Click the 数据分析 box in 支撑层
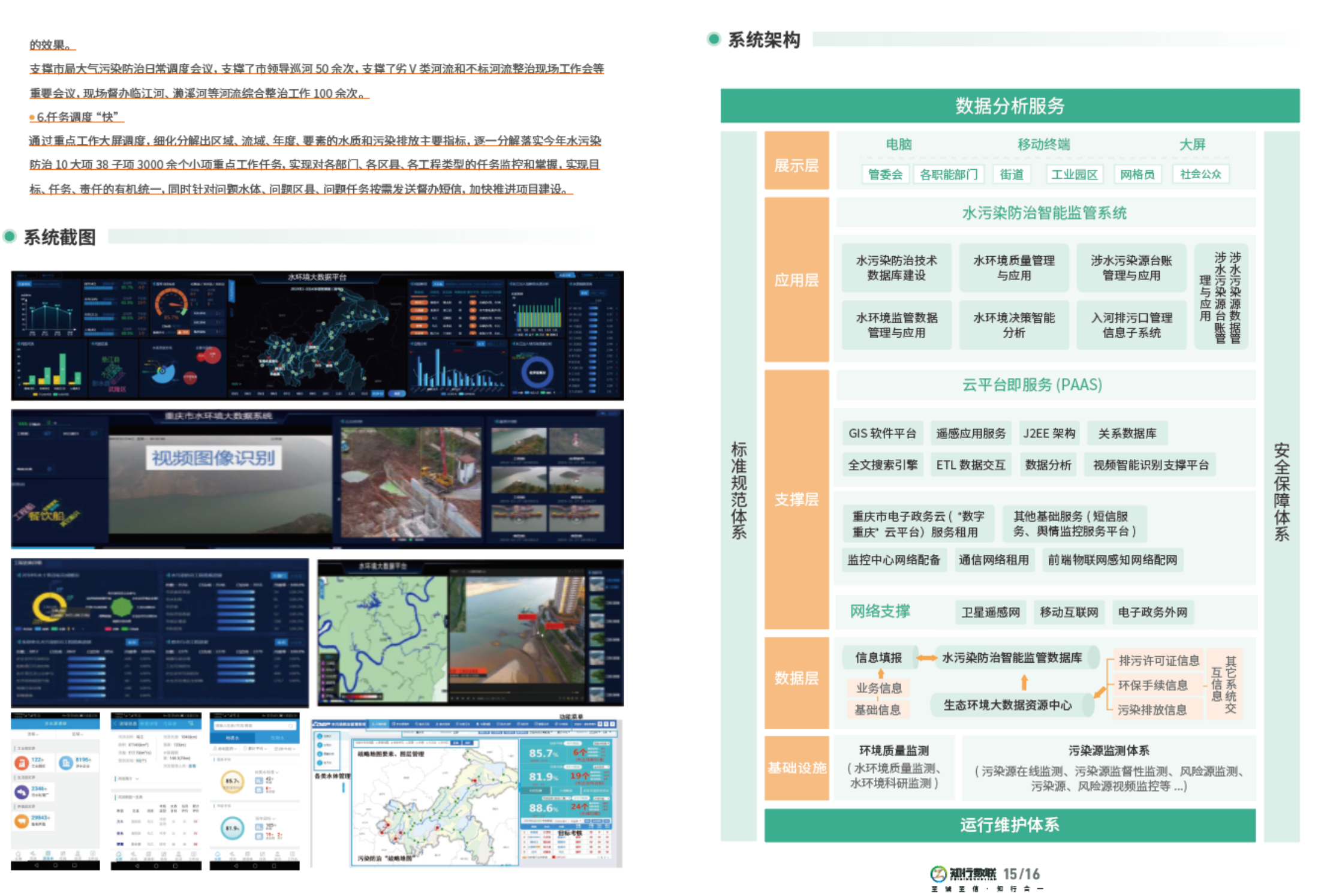Viewport: 1318px width, 896px height. (1048, 465)
